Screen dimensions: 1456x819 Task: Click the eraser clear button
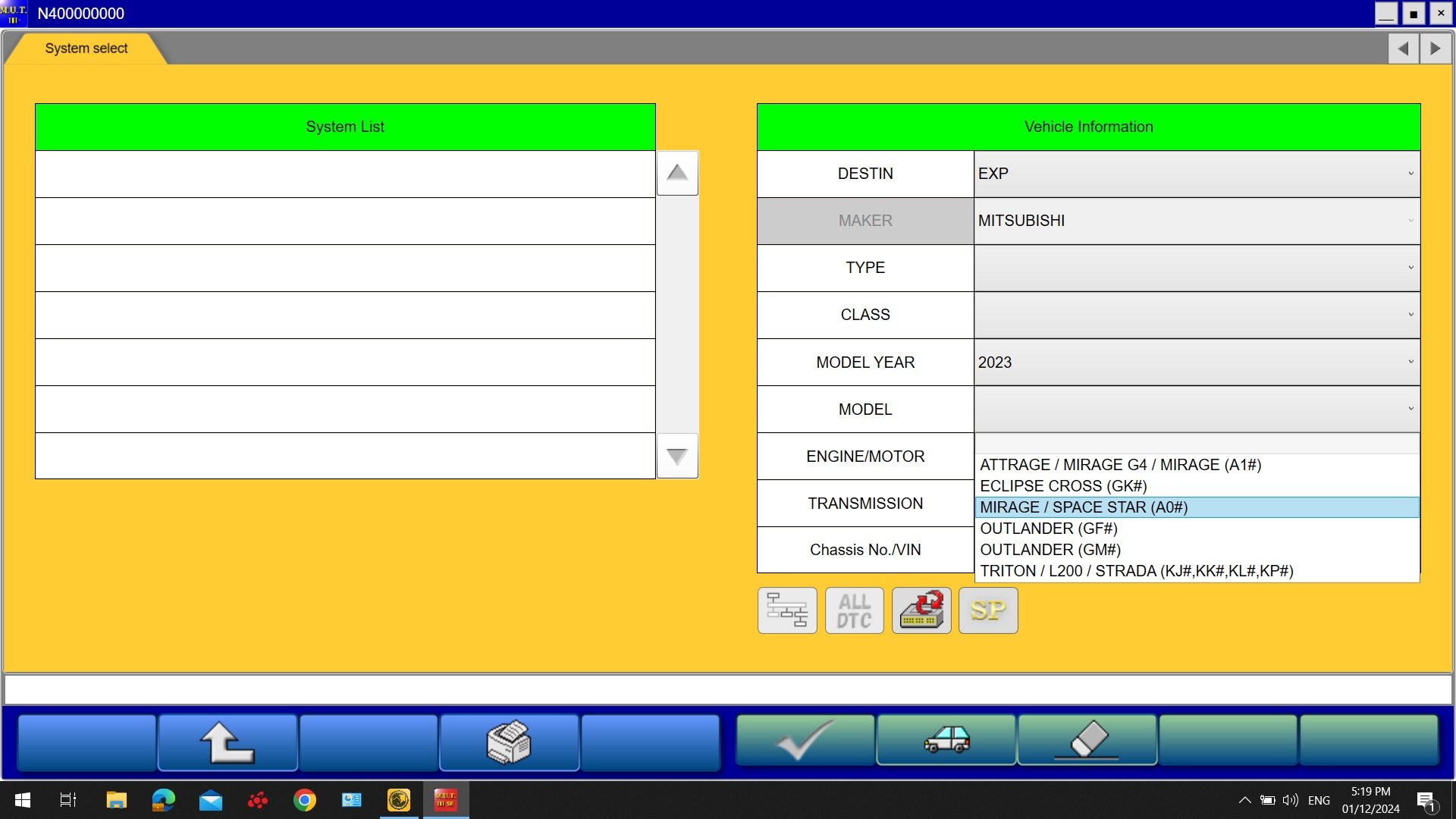click(x=1087, y=740)
